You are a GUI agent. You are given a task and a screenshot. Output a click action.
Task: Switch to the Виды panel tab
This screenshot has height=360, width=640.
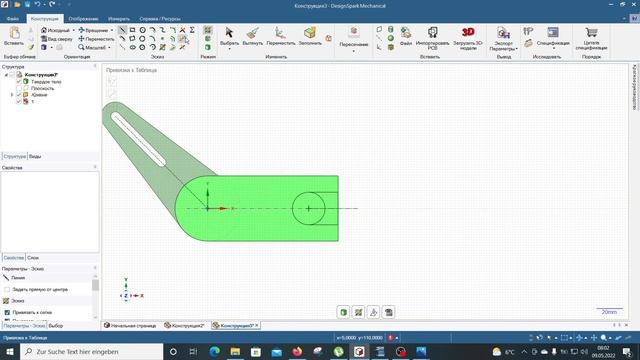35,156
